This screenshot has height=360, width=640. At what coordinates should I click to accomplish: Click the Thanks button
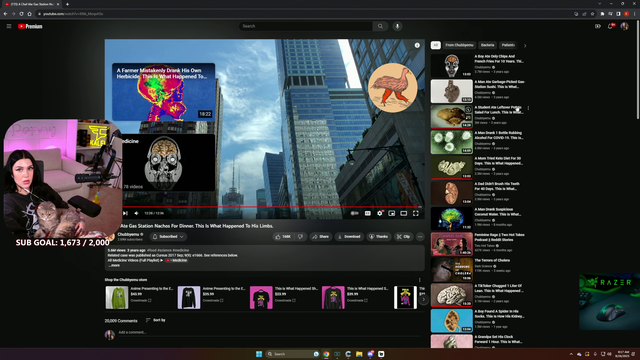[x=379, y=237]
